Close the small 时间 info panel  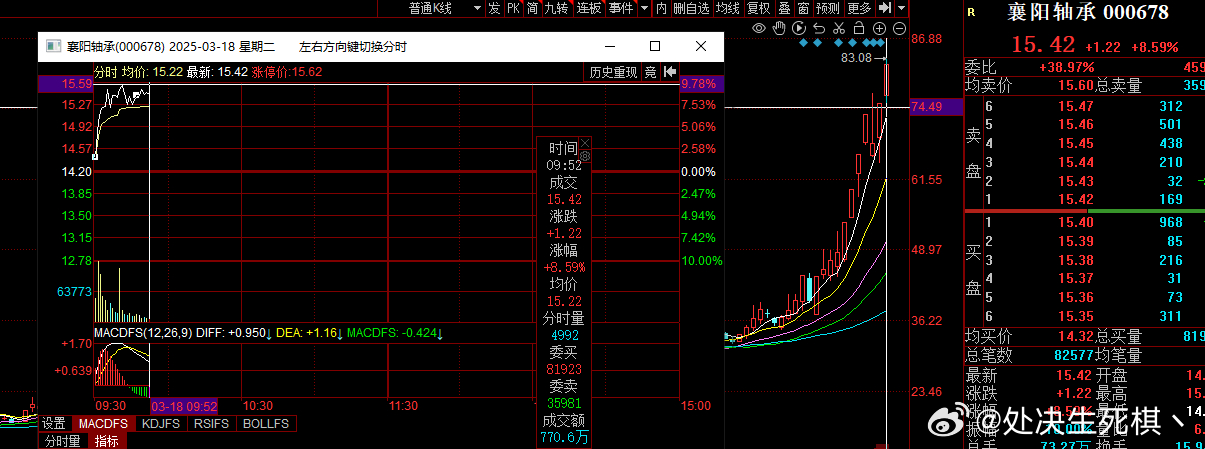click(586, 143)
